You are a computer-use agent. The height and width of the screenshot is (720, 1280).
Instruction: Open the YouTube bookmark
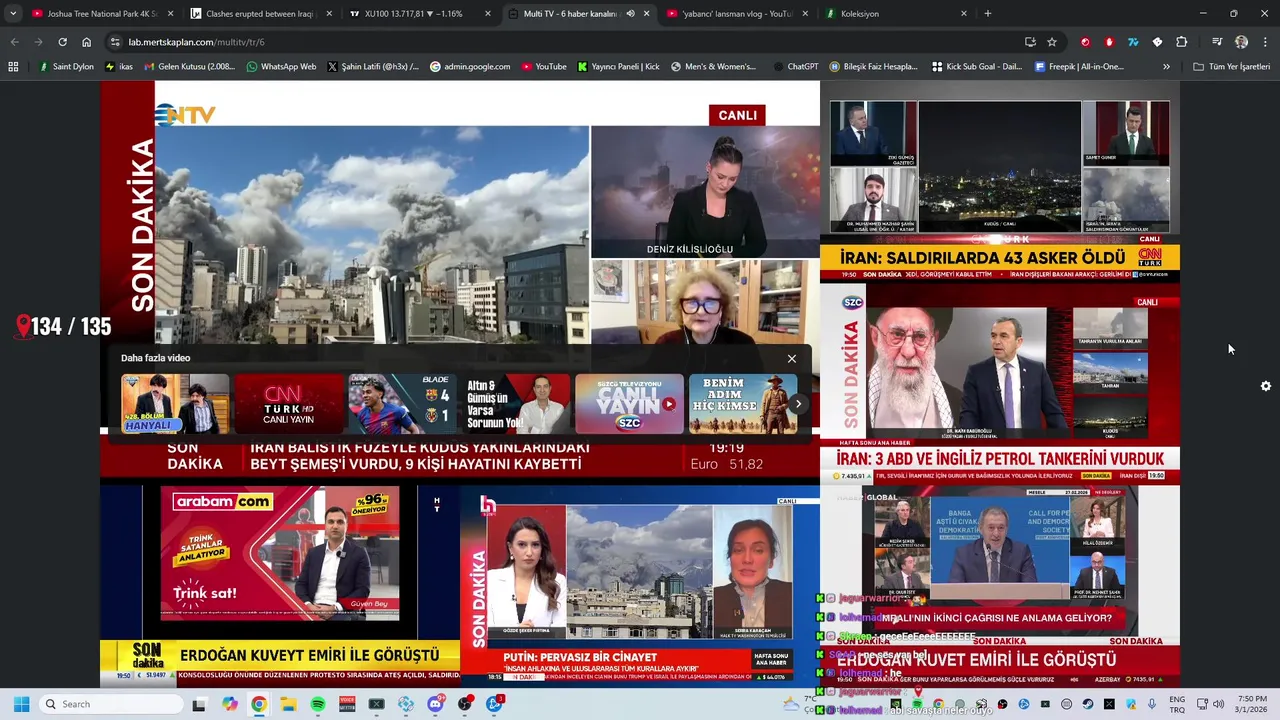[543, 67]
